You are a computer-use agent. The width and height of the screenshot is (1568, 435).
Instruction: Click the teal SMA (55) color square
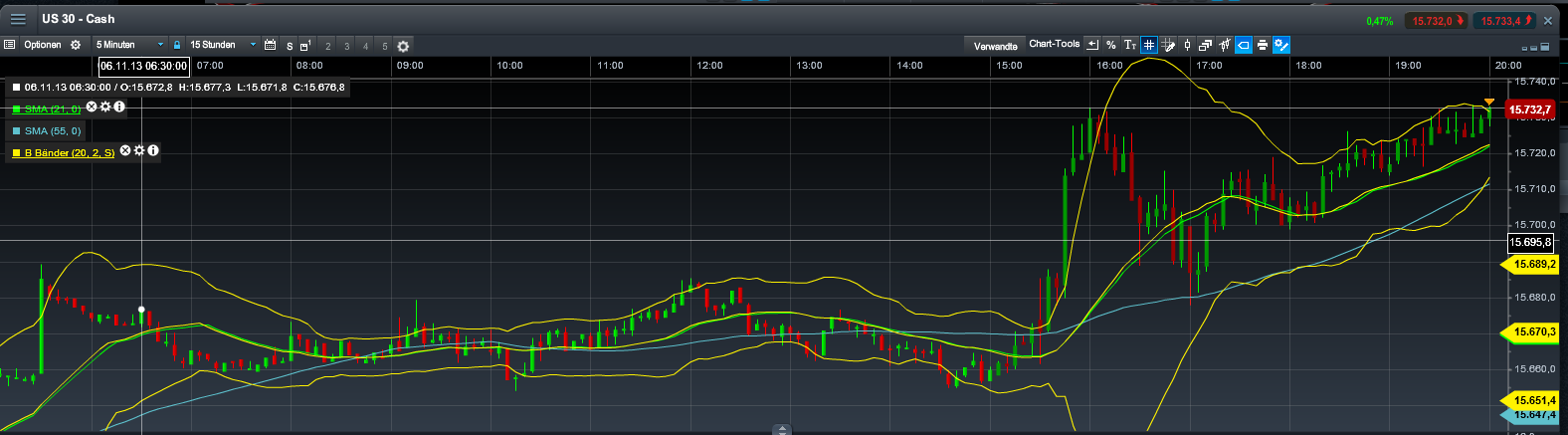tap(16, 131)
